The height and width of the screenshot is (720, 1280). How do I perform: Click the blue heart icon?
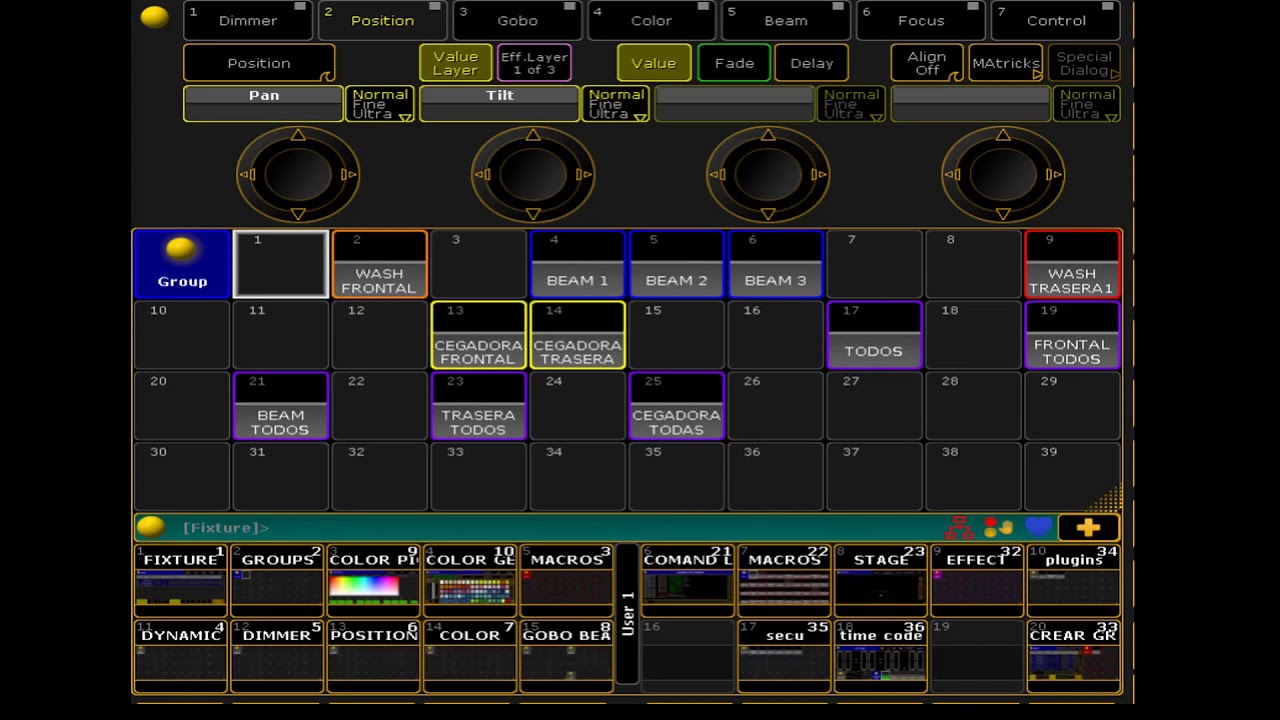1039,527
